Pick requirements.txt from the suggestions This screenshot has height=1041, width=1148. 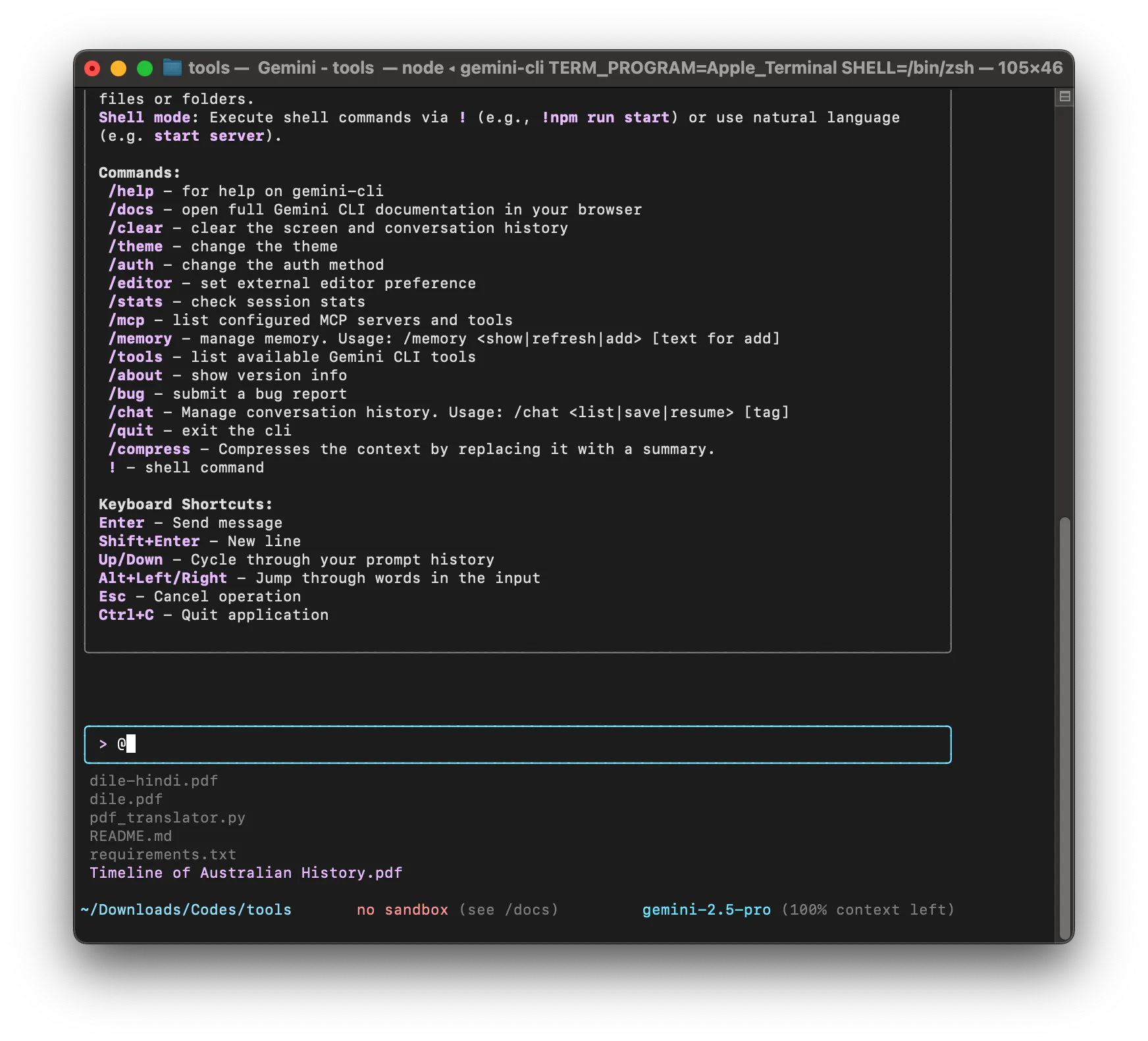click(163, 854)
